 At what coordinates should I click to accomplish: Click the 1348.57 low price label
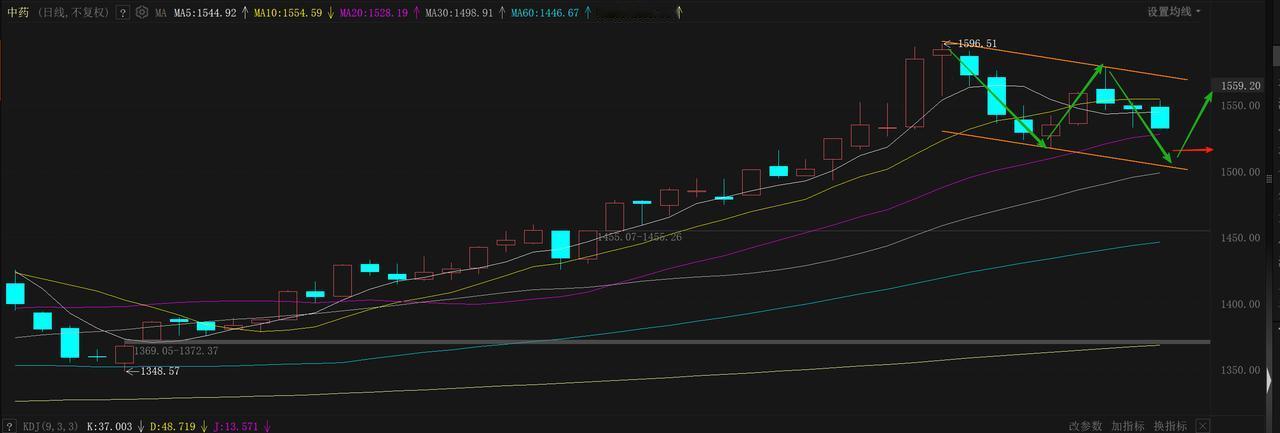159,371
